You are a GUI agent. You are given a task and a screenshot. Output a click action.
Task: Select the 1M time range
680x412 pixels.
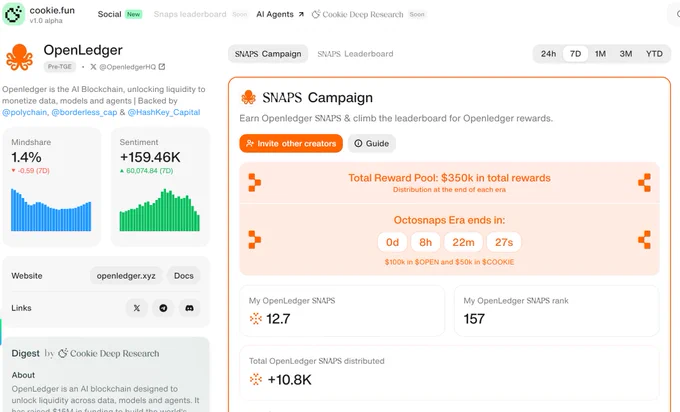coord(600,54)
